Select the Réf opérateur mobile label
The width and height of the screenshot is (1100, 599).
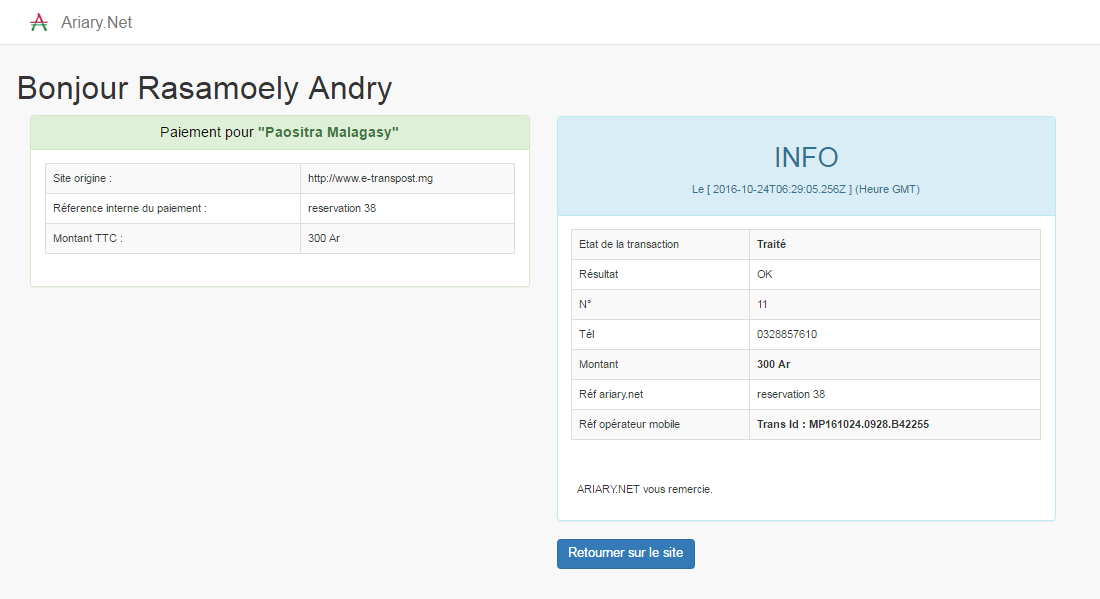tap(629, 424)
